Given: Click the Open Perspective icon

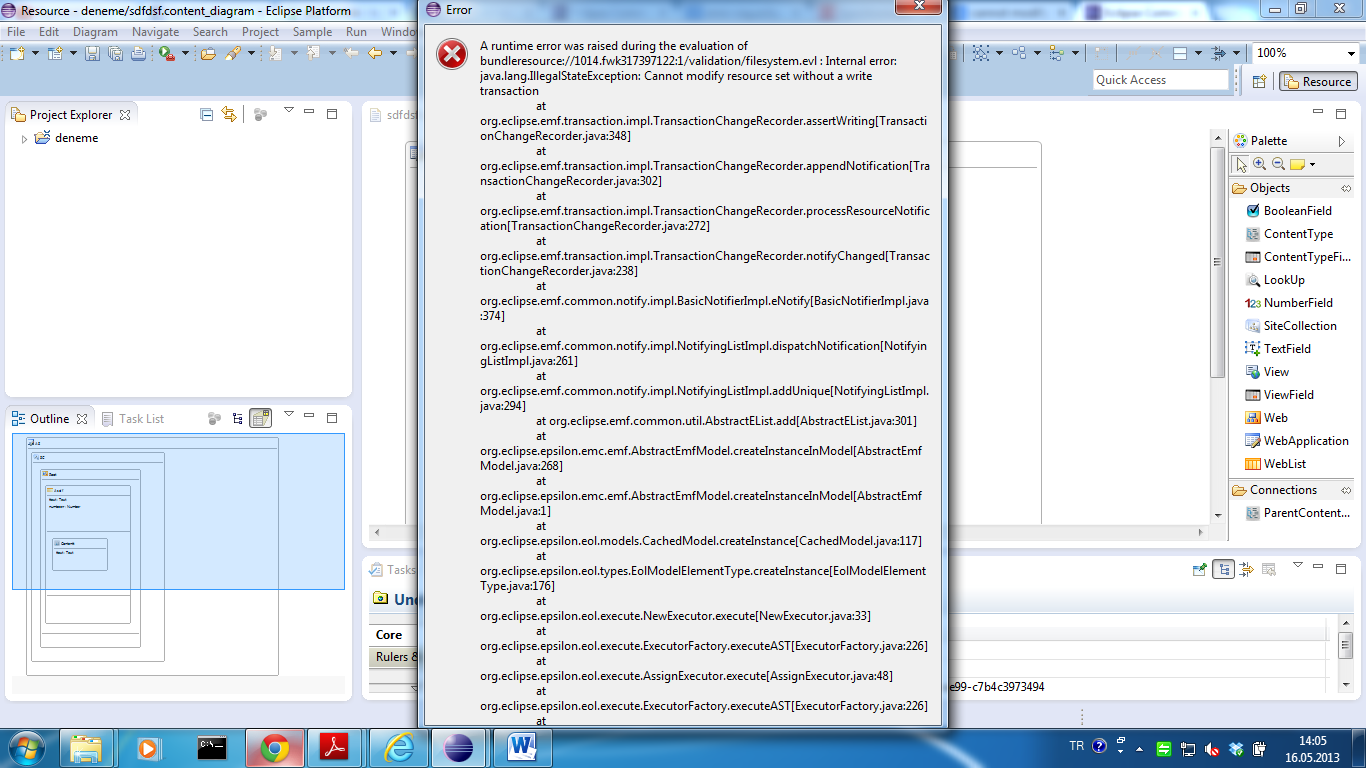Looking at the screenshot, I should tap(1259, 81).
